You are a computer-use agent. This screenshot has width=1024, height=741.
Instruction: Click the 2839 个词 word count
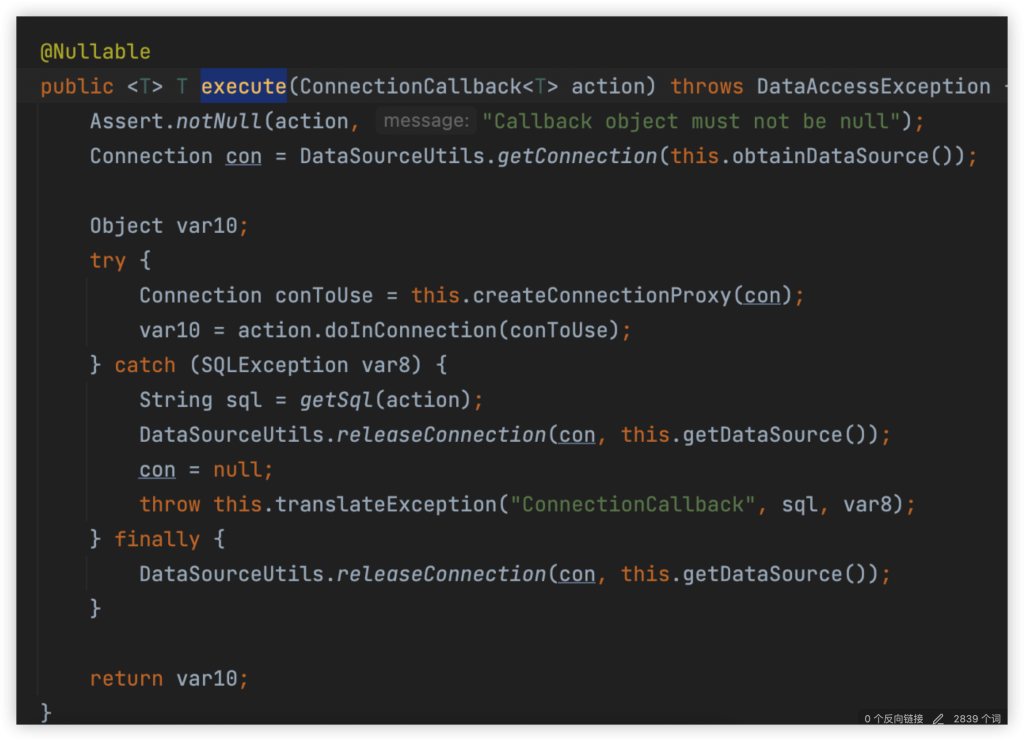[977, 719]
